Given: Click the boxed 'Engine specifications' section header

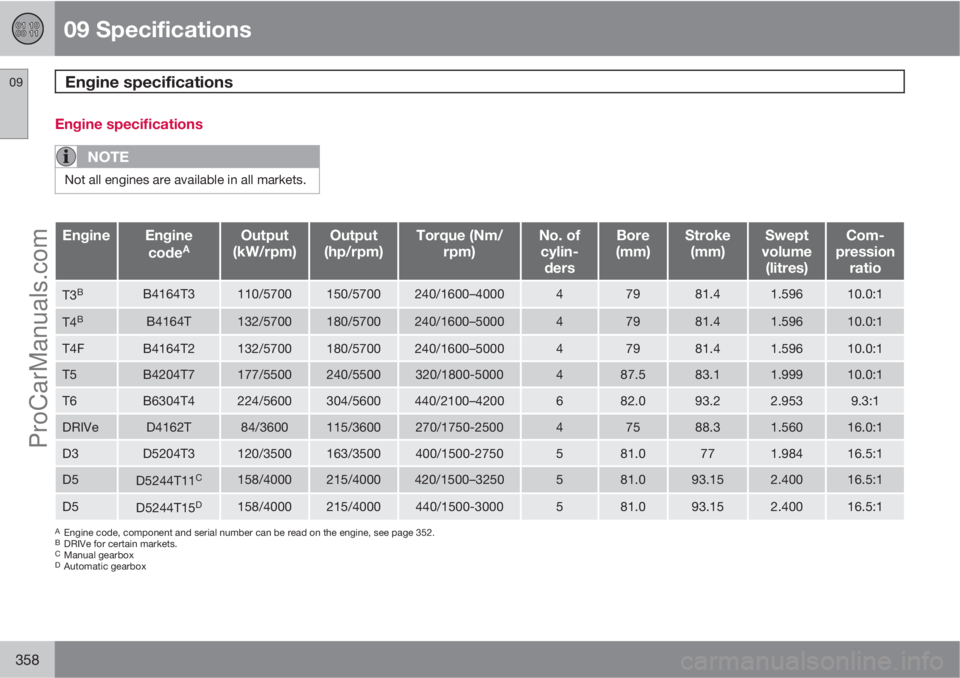Looking at the screenshot, I should click(x=479, y=82).
